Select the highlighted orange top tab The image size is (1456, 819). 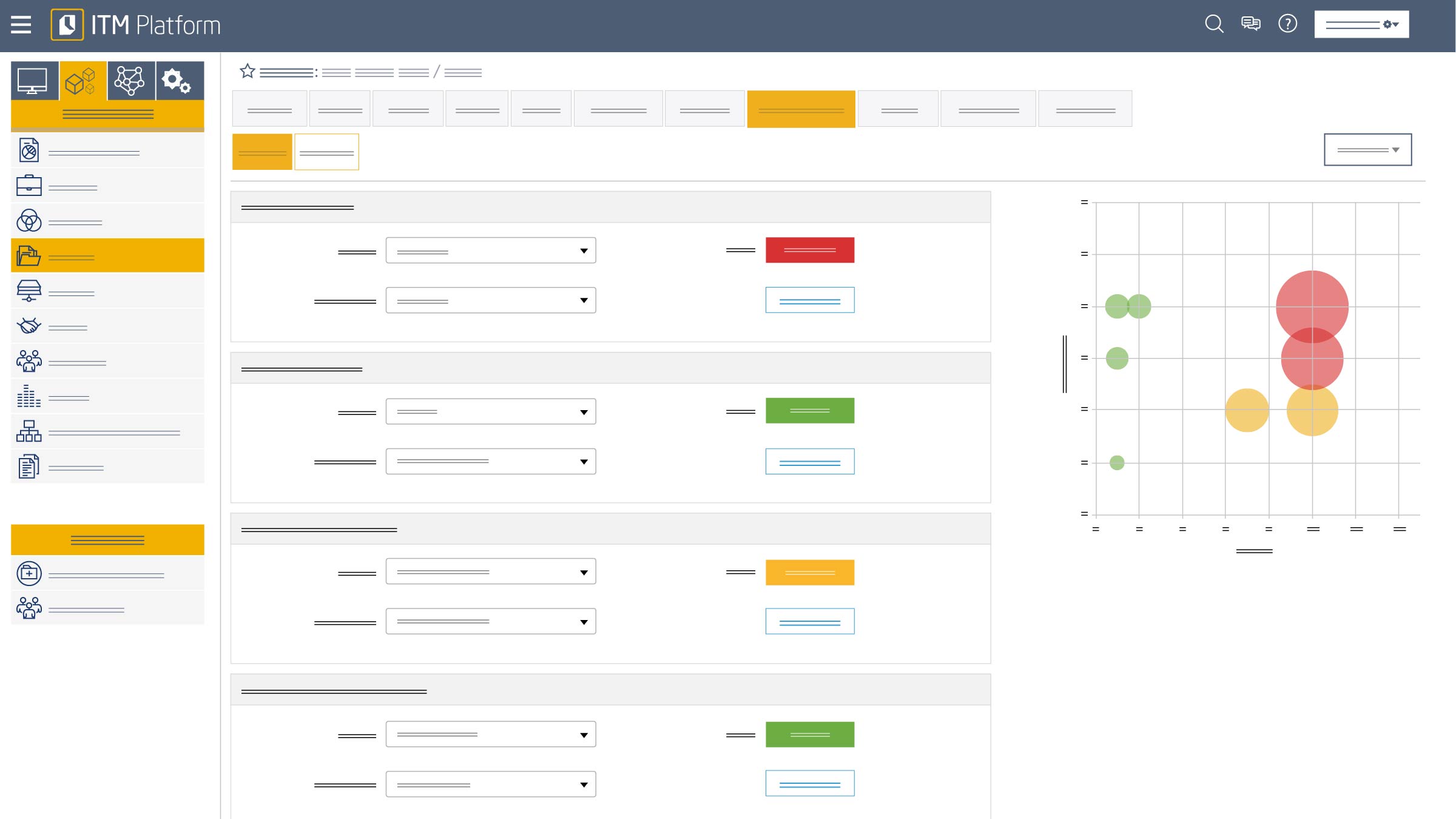coord(801,109)
